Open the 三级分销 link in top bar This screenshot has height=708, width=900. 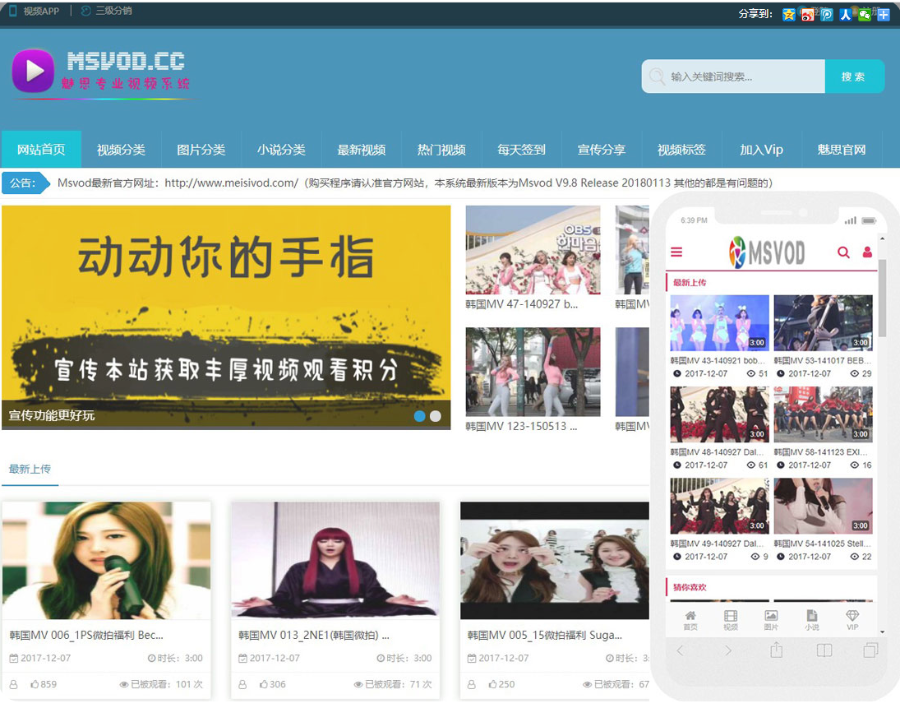click(107, 11)
